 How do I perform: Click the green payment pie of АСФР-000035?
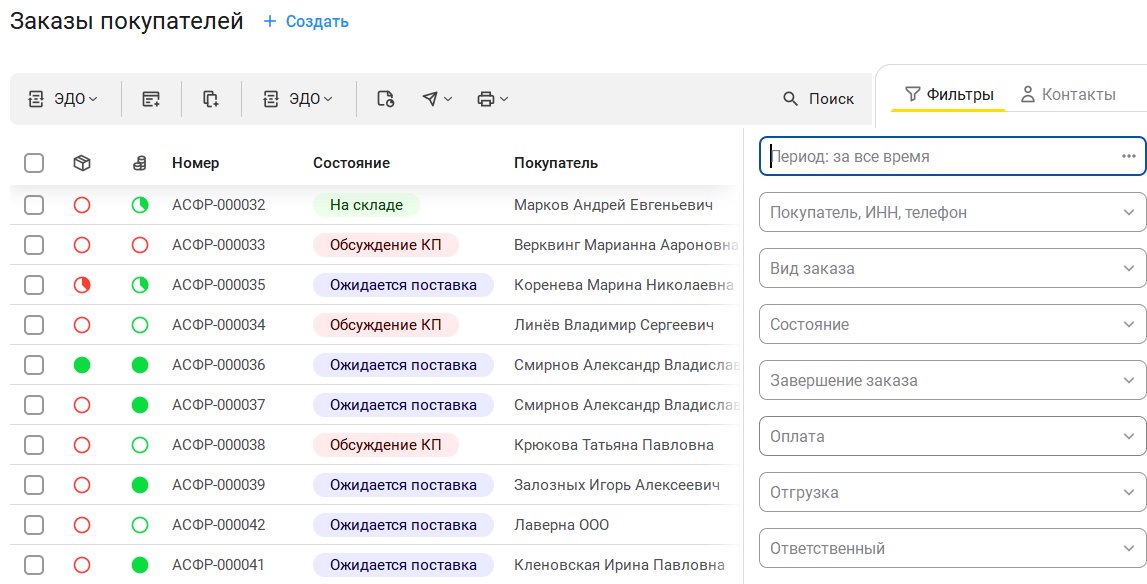140,285
